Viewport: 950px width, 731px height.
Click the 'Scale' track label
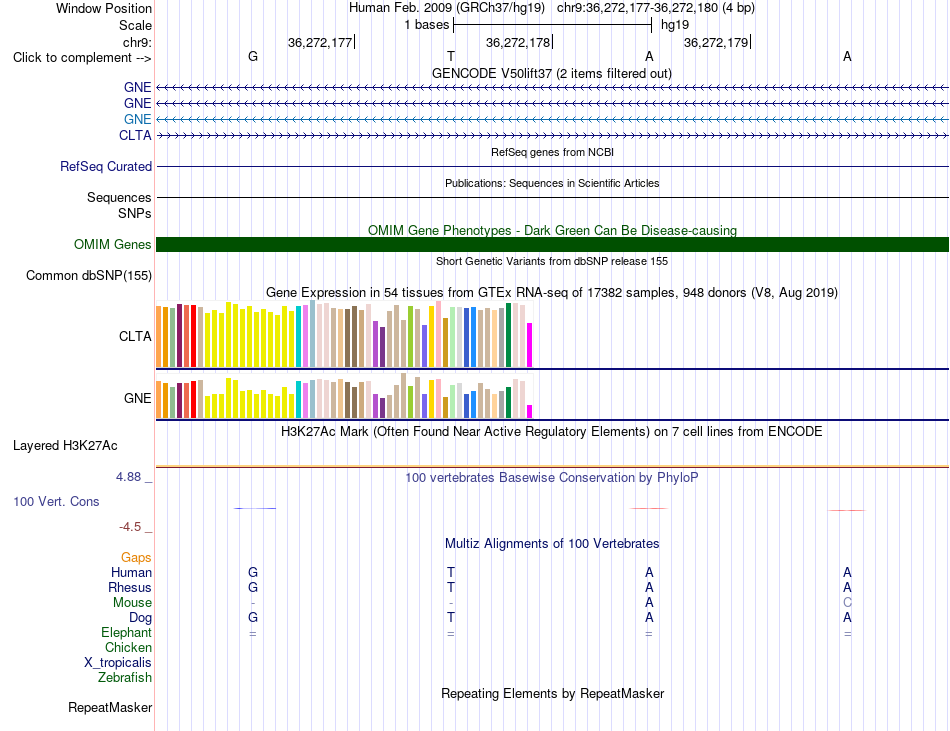click(135, 25)
